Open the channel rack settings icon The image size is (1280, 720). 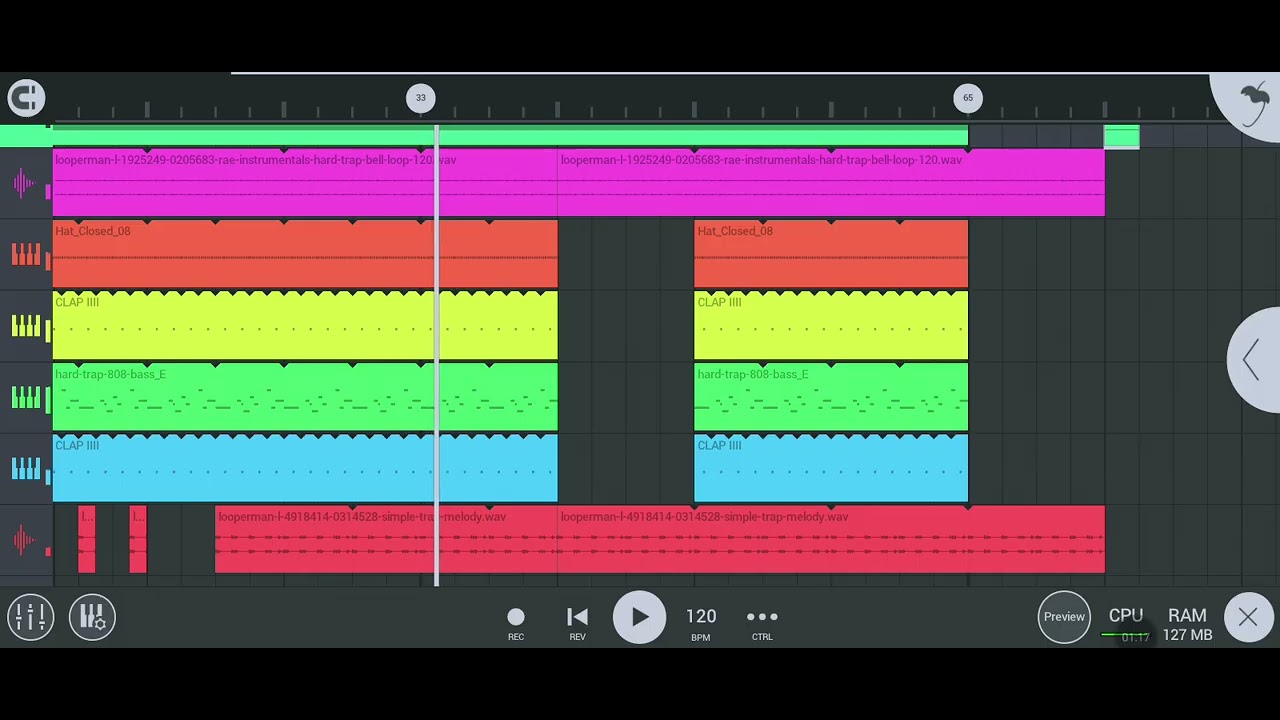click(x=92, y=617)
